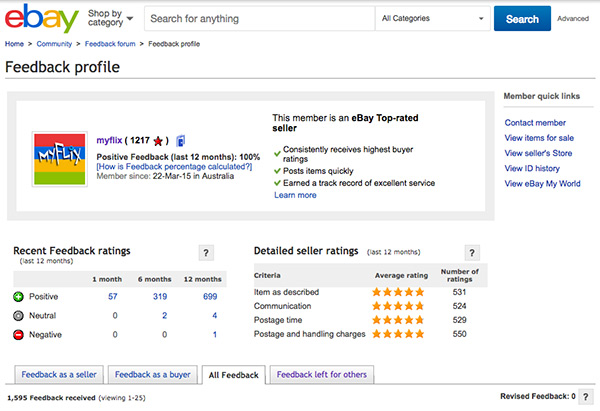Open 699 positive ratings for 12 months

210,297
